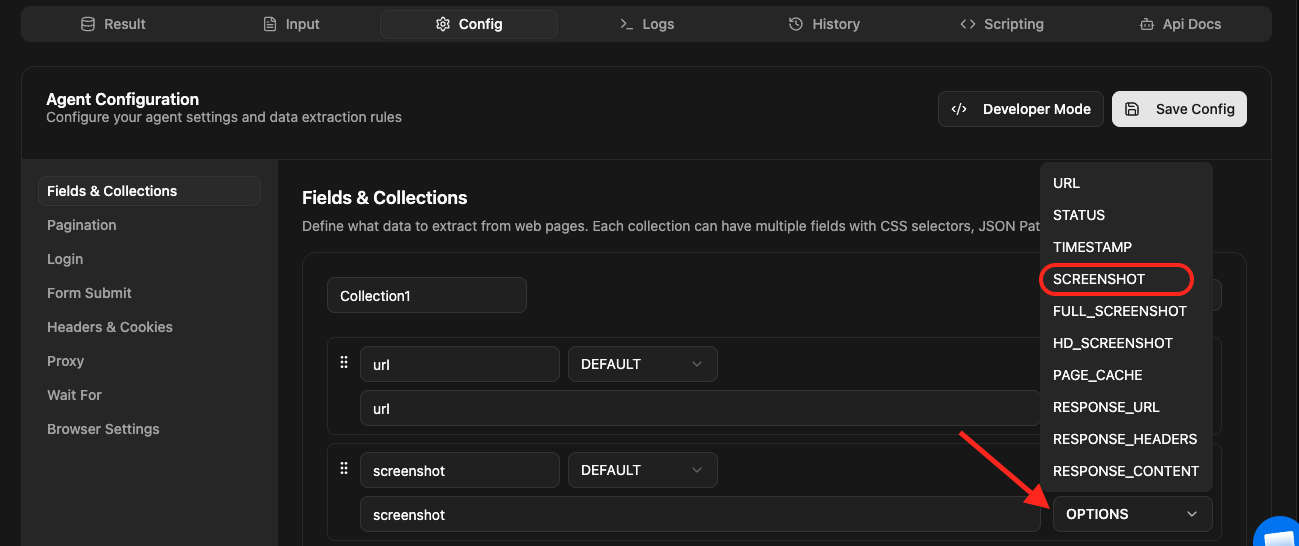Click the history clock icon

796,24
